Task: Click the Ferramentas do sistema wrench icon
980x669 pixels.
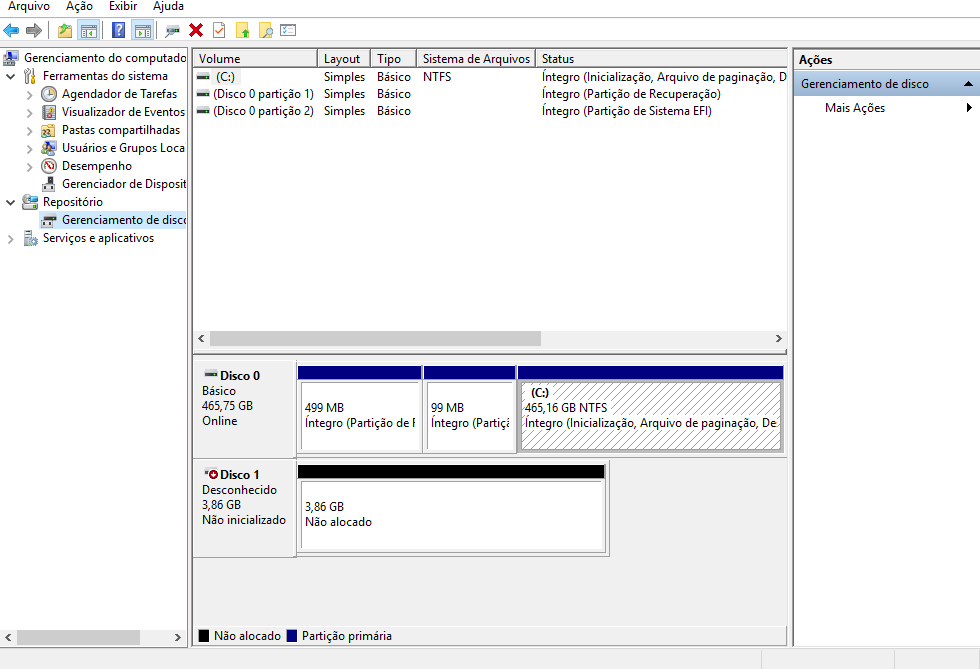Action: pos(30,76)
